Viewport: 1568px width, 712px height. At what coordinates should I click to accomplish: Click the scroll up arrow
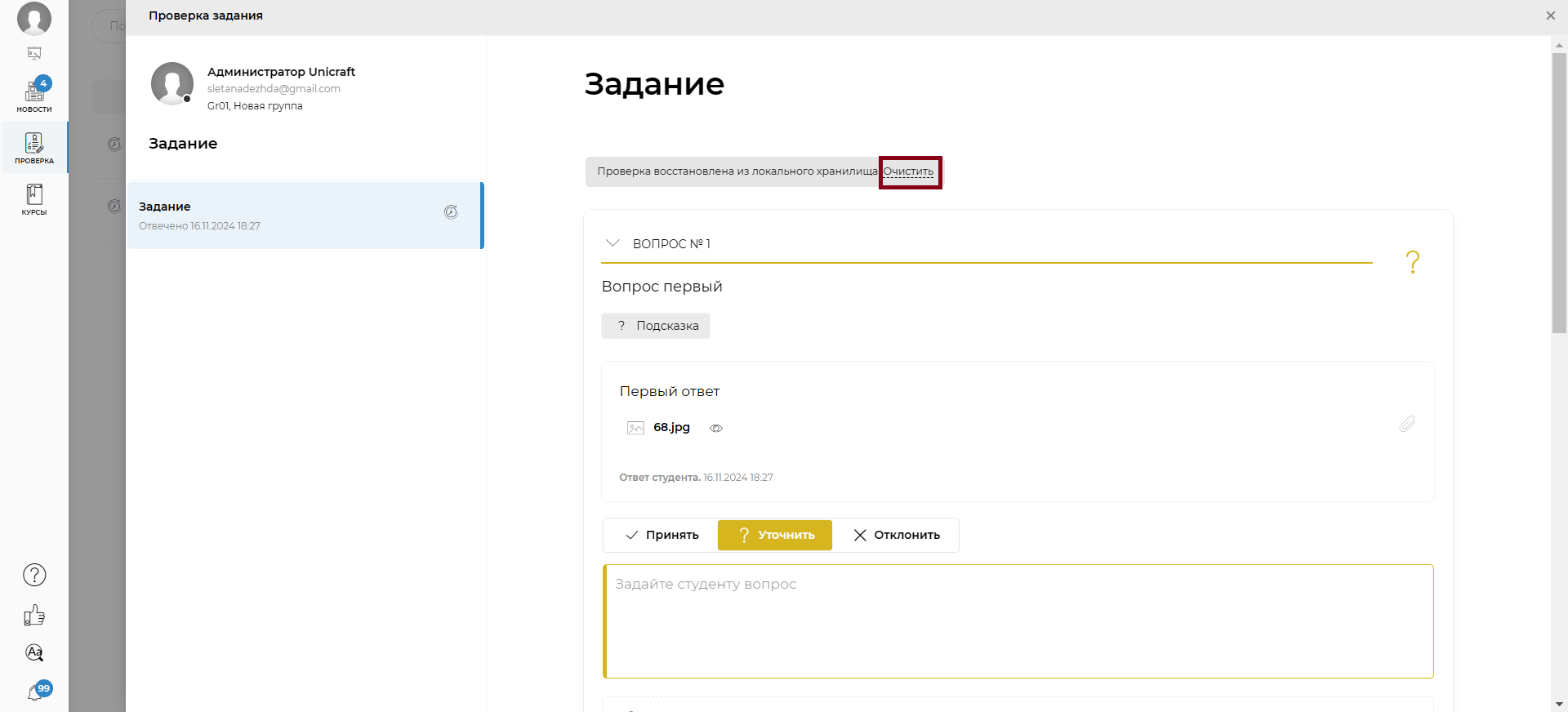(1559, 44)
